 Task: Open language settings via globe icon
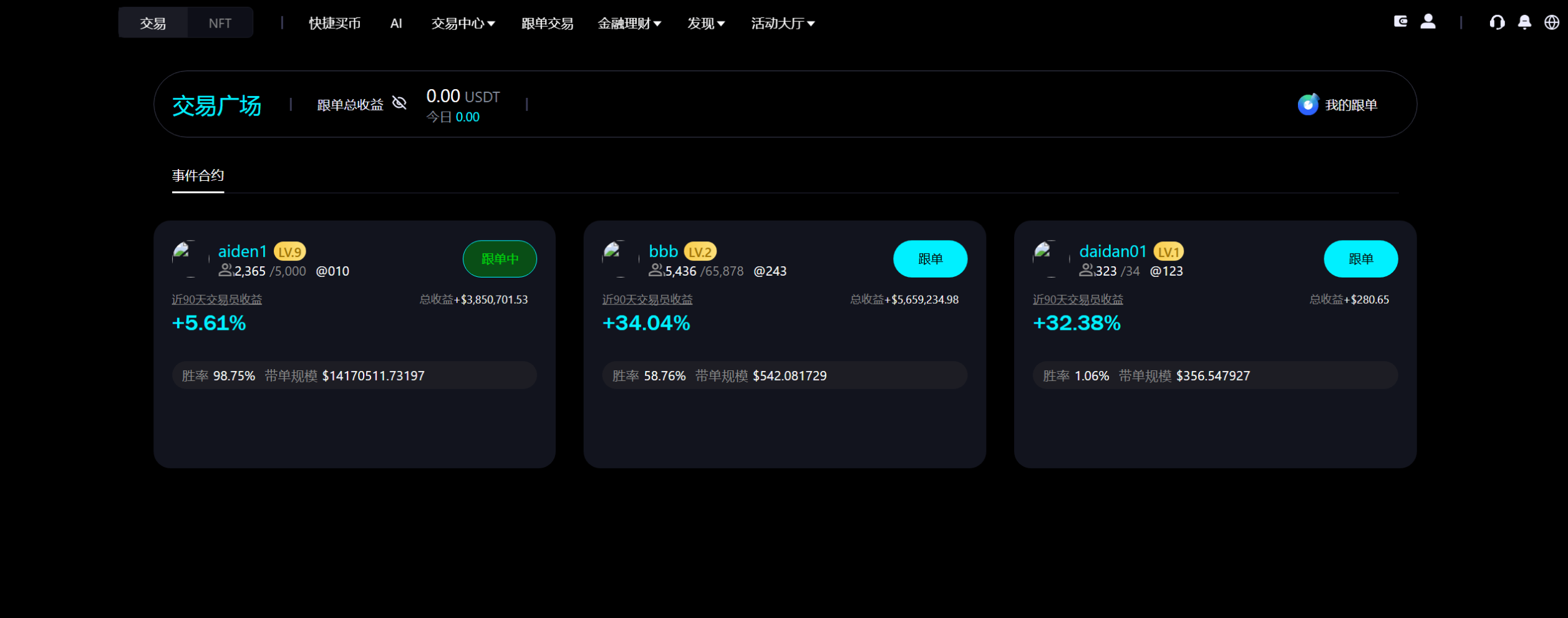(x=1551, y=23)
